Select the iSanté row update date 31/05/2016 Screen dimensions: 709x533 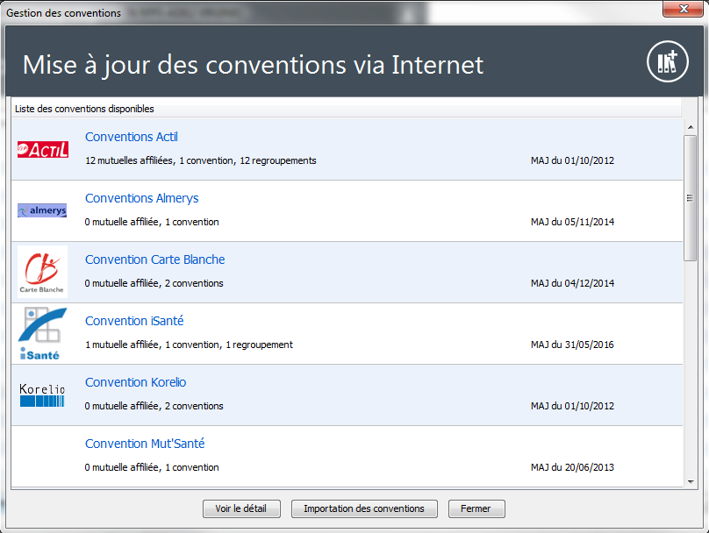click(573, 345)
